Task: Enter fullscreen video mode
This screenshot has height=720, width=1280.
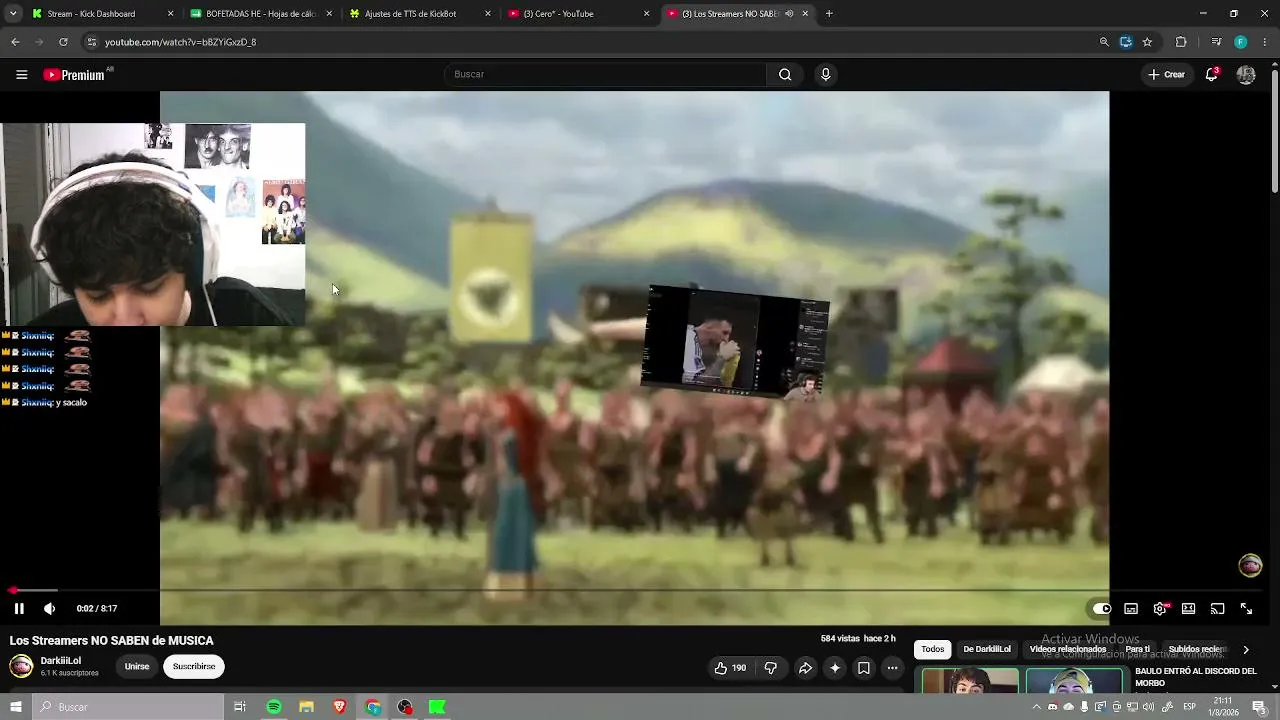Action: (1246, 608)
